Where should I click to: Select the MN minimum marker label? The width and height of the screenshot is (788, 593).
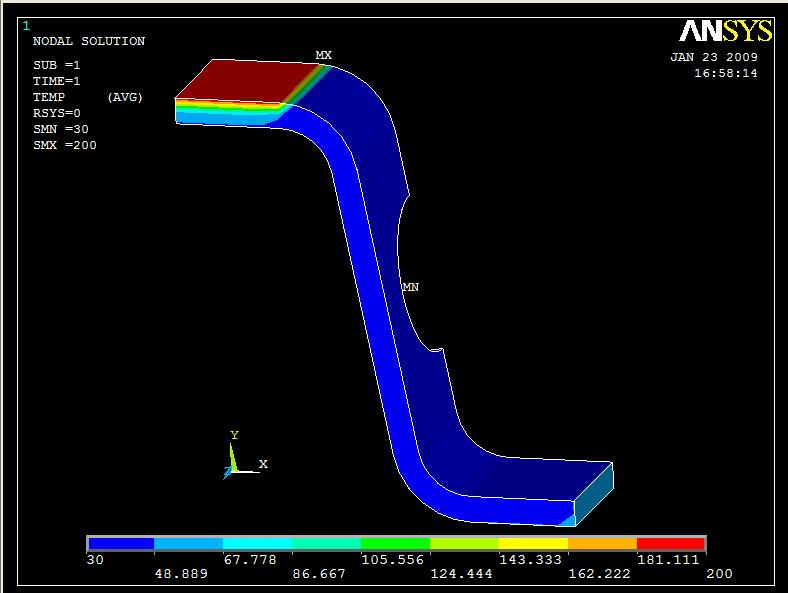(411, 287)
